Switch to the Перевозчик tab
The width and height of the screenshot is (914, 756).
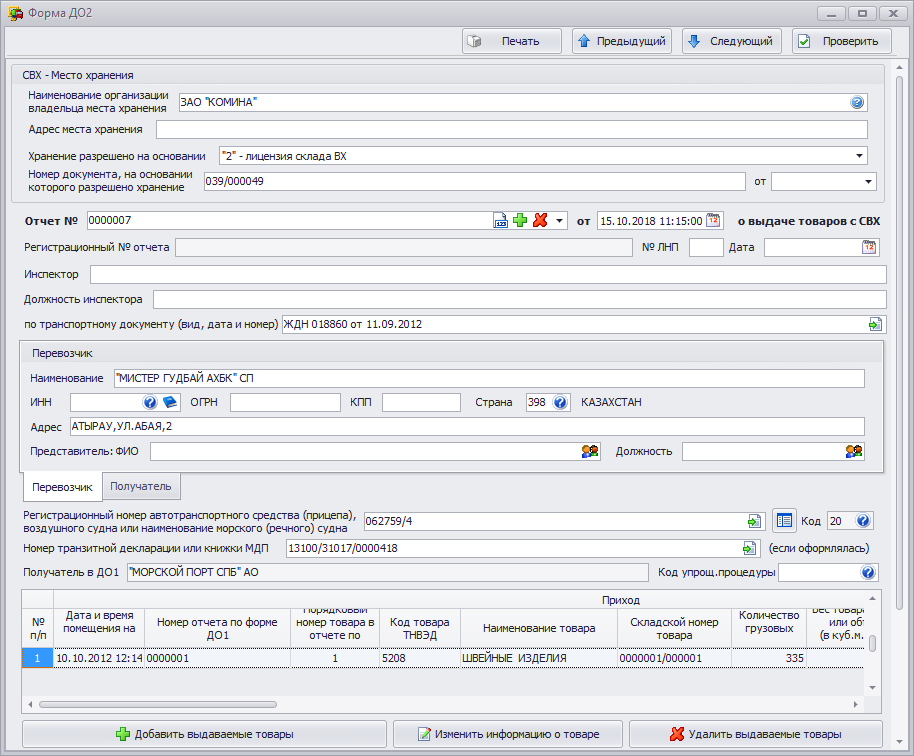(62, 487)
